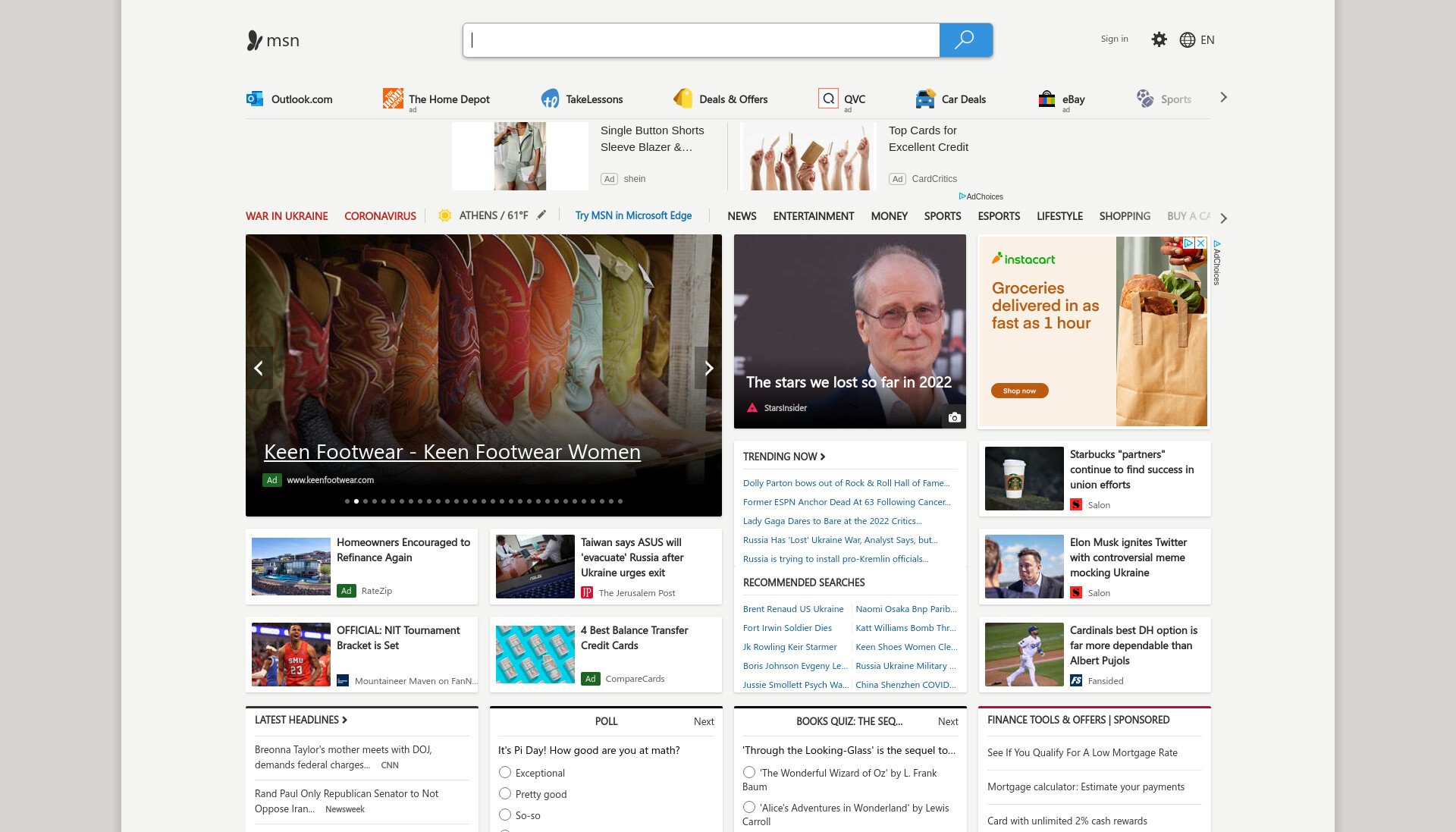
Task: Open settings gear icon
Action: (x=1159, y=39)
